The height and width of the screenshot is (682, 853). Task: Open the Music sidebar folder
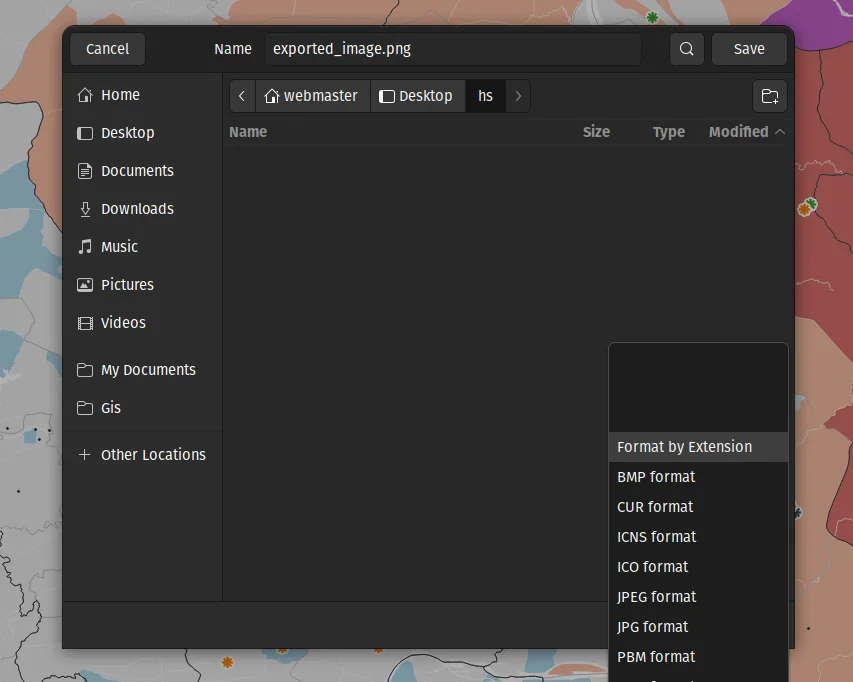coord(119,247)
